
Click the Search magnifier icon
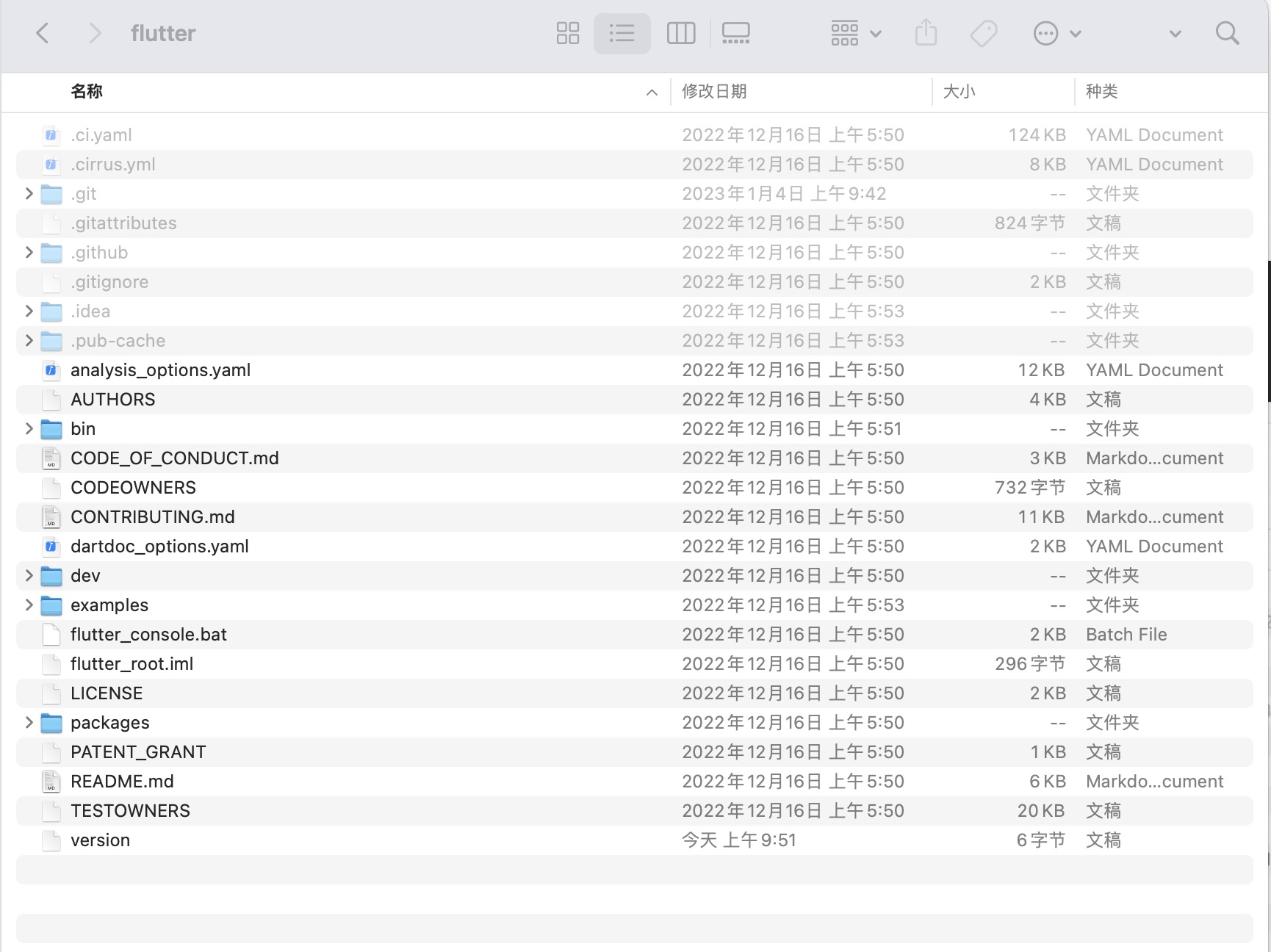(x=1227, y=33)
